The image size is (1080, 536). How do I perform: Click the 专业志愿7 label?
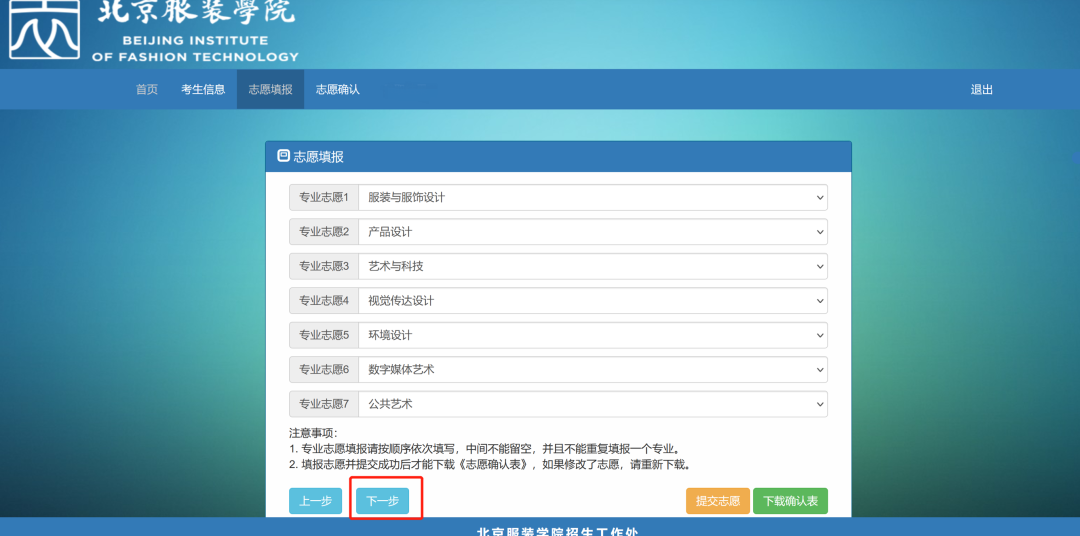(324, 404)
